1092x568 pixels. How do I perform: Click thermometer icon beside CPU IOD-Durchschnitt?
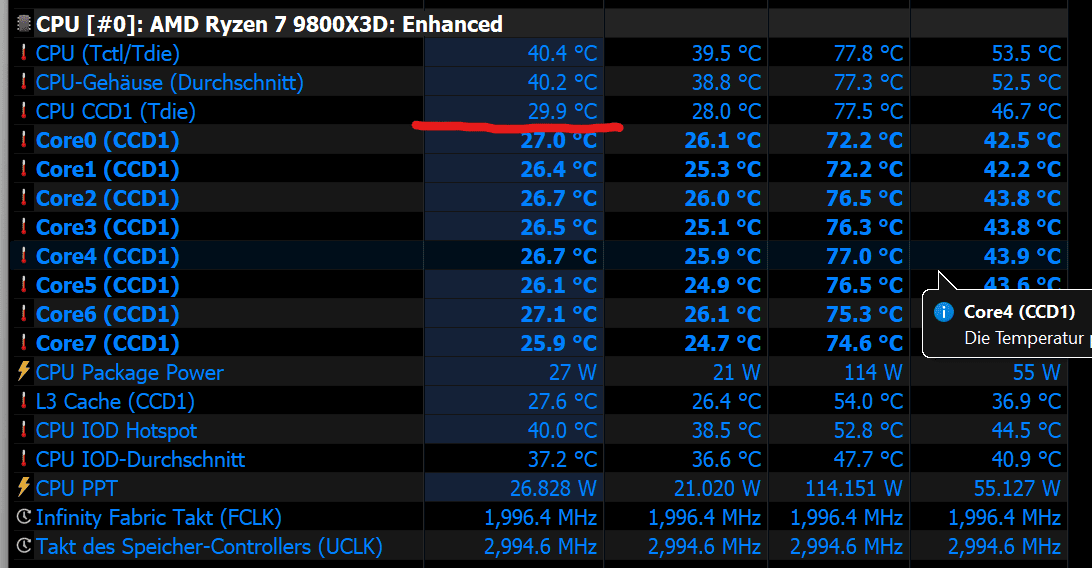click(24, 459)
